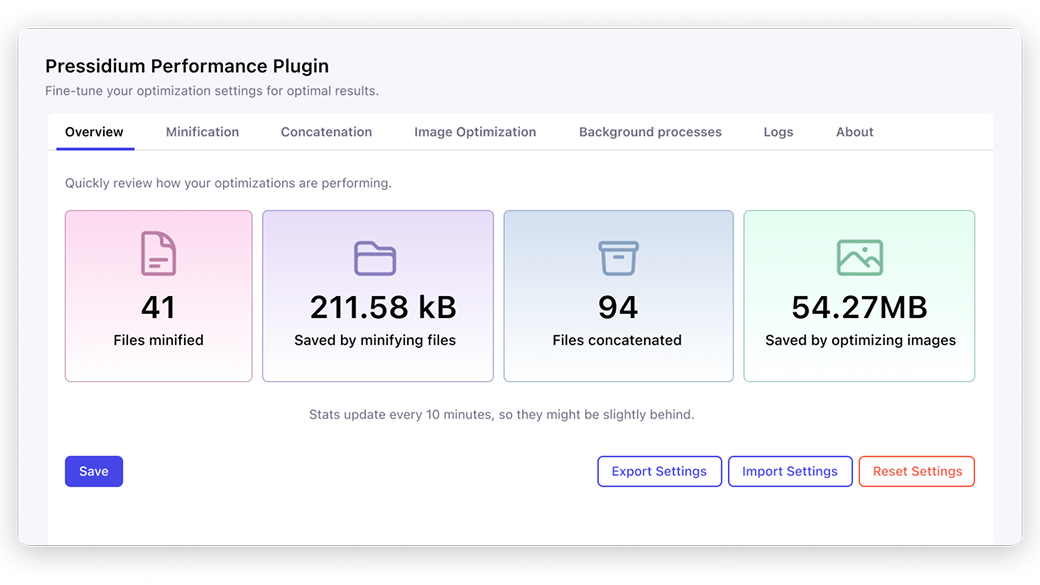The width and height of the screenshot is (1040, 585).
Task: Click the Save button
Action: click(x=94, y=471)
